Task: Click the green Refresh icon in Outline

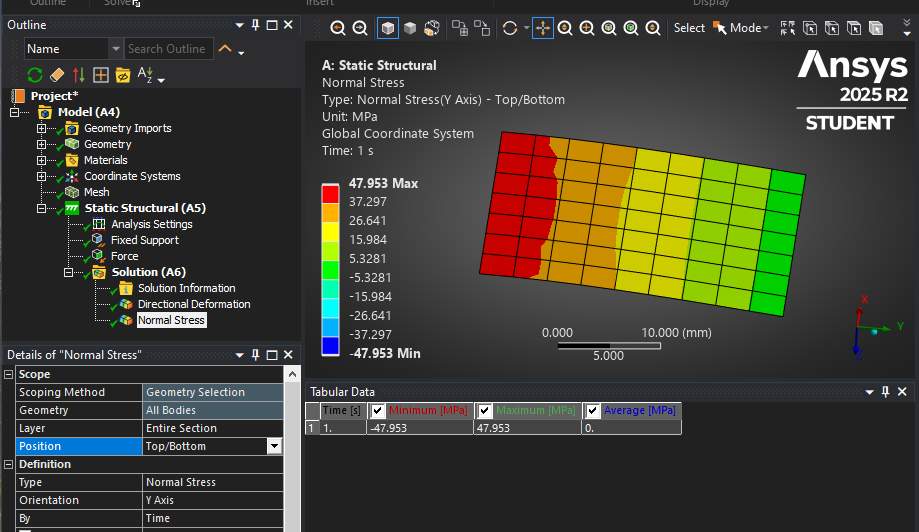Action: click(35, 75)
